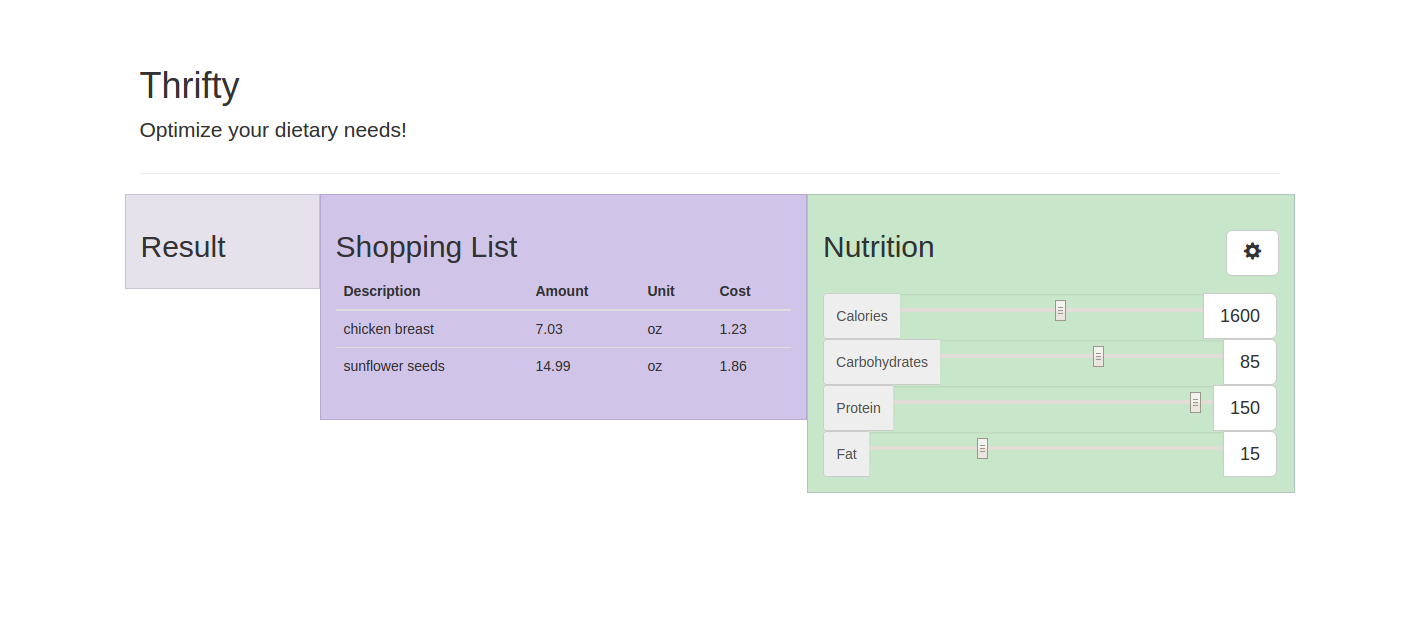Viewport: 1415px width, 625px height.
Task: Focus the Fat value field showing 15
Action: pyautogui.click(x=1249, y=454)
